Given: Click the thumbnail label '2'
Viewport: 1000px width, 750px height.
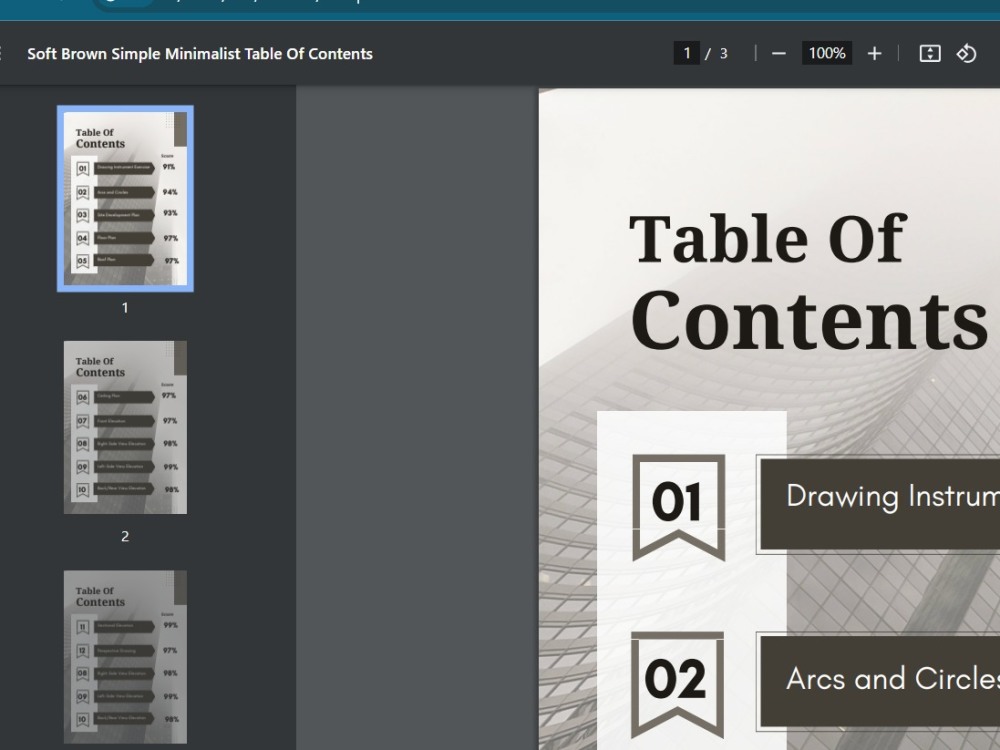Looking at the screenshot, I should coord(125,536).
